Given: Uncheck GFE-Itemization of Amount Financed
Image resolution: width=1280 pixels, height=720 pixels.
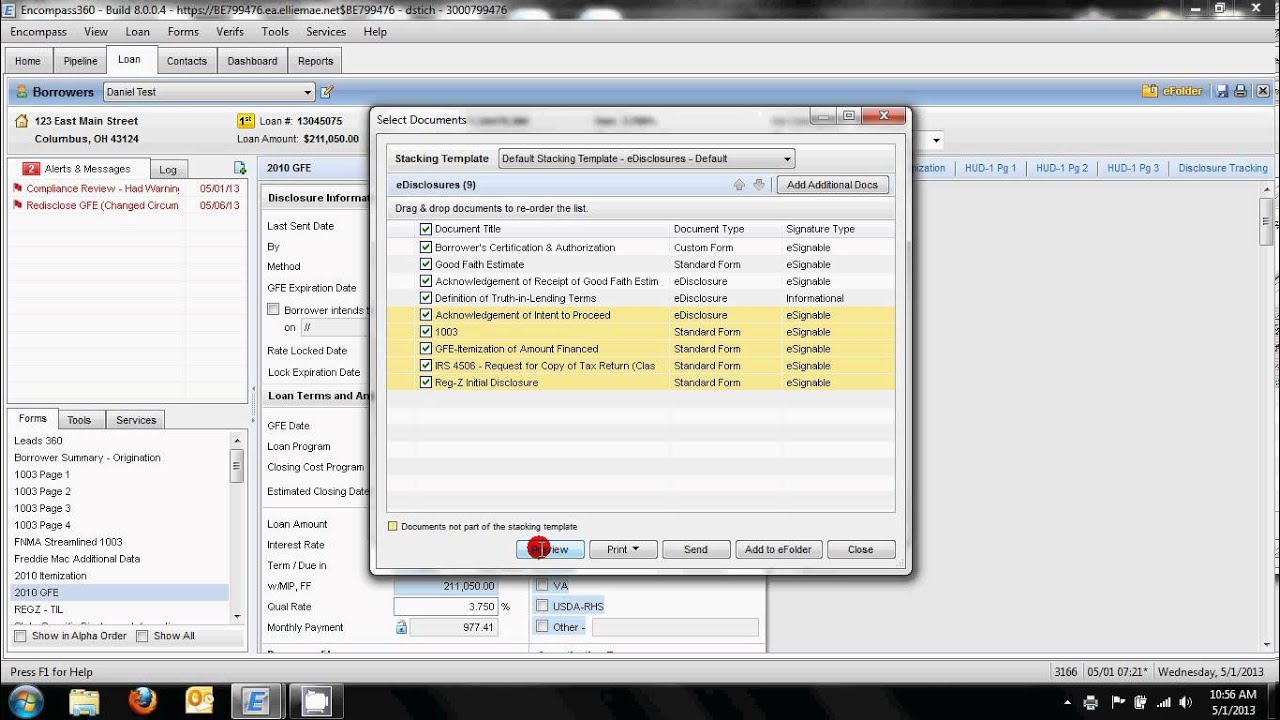Looking at the screenshot, I should (x=426, y=349).
